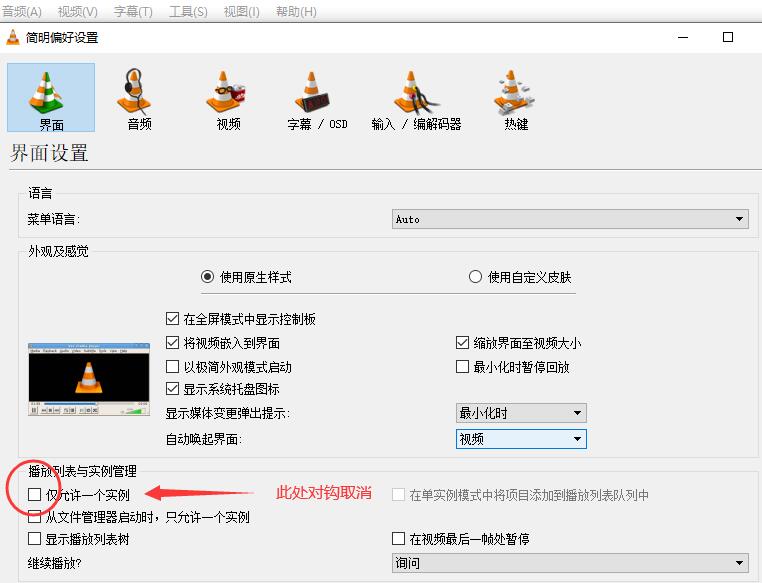Screen dimensions: 762x583
Task: Click the 界面设置 heading text
Action: tap(49, 153)
